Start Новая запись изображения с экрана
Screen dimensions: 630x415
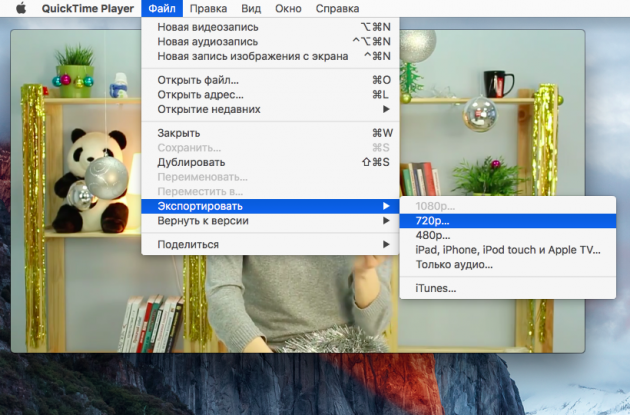(270, 56)
